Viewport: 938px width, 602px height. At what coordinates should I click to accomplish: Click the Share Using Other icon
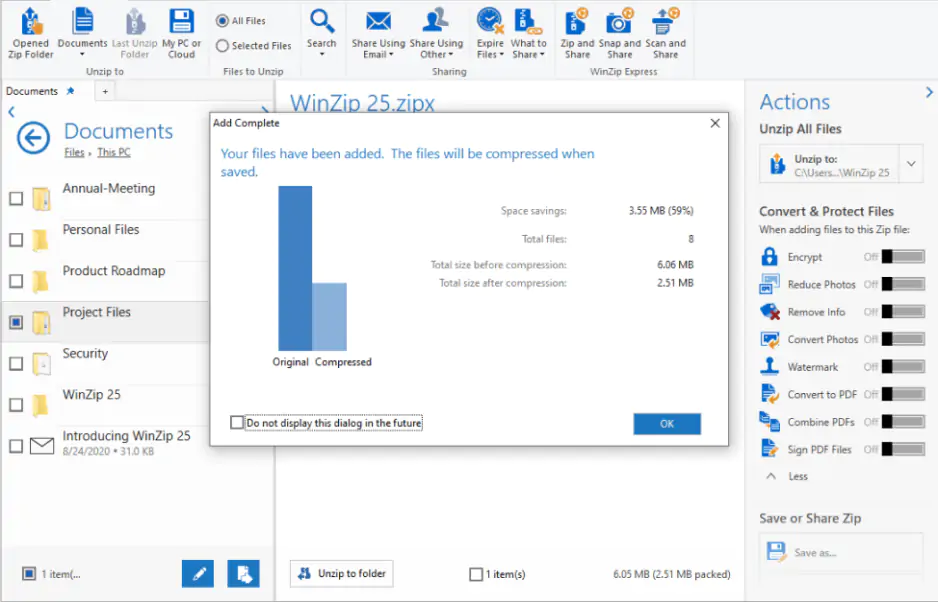436,20
